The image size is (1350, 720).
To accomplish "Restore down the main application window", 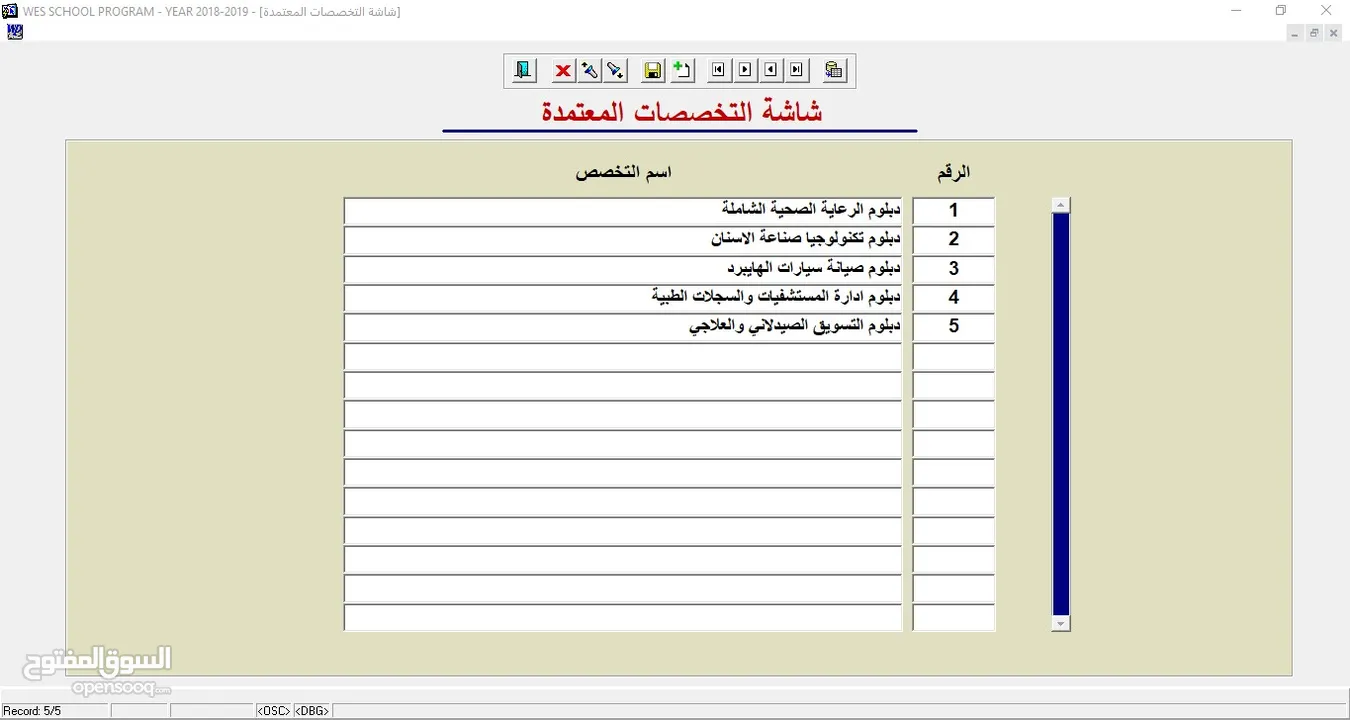I will (1281, 10).
